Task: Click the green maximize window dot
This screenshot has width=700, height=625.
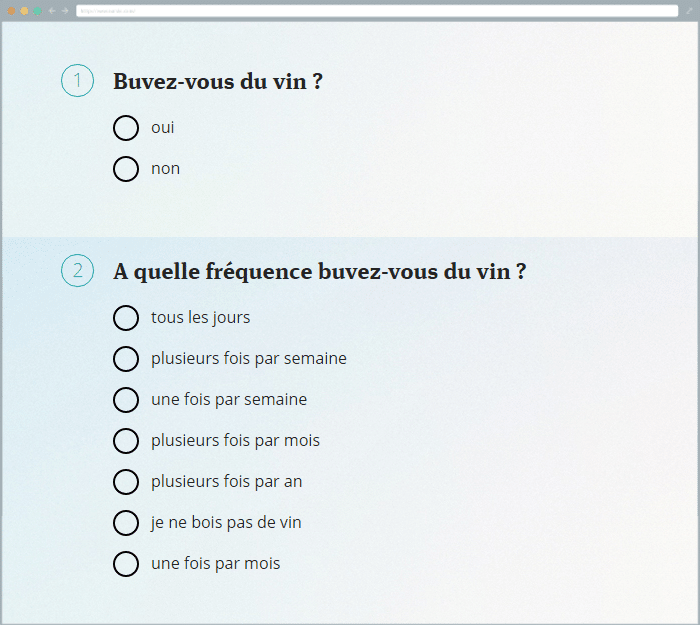Action: coord(37,11)
